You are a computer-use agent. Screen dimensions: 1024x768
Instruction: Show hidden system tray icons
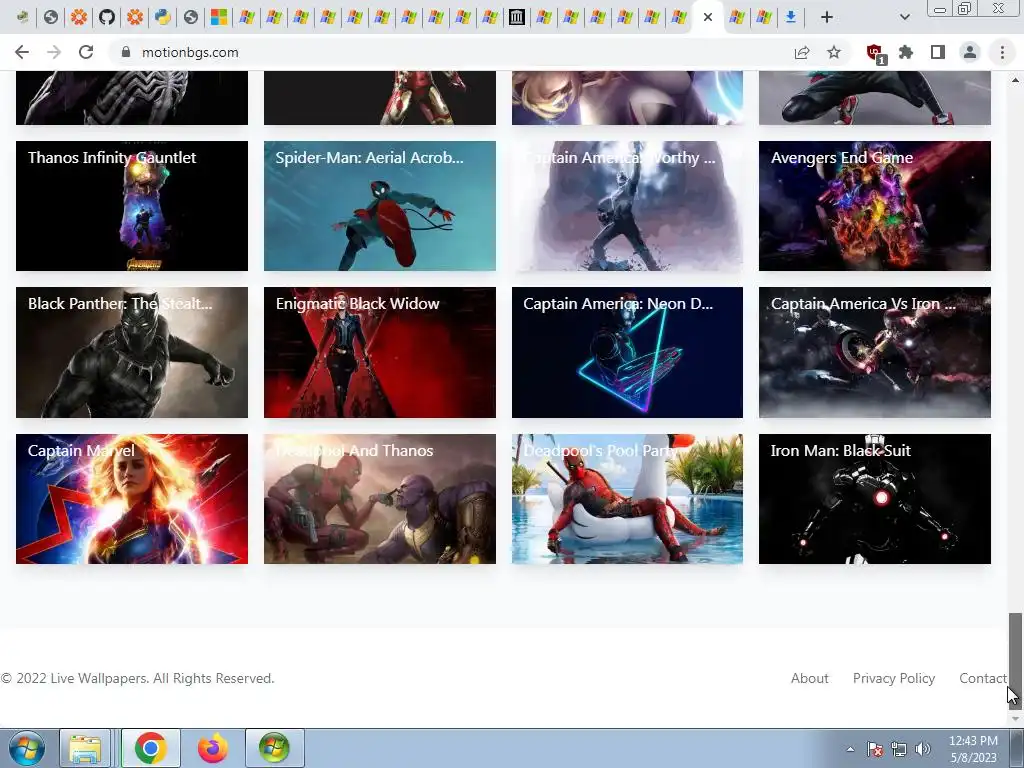[x=850, y=749]
